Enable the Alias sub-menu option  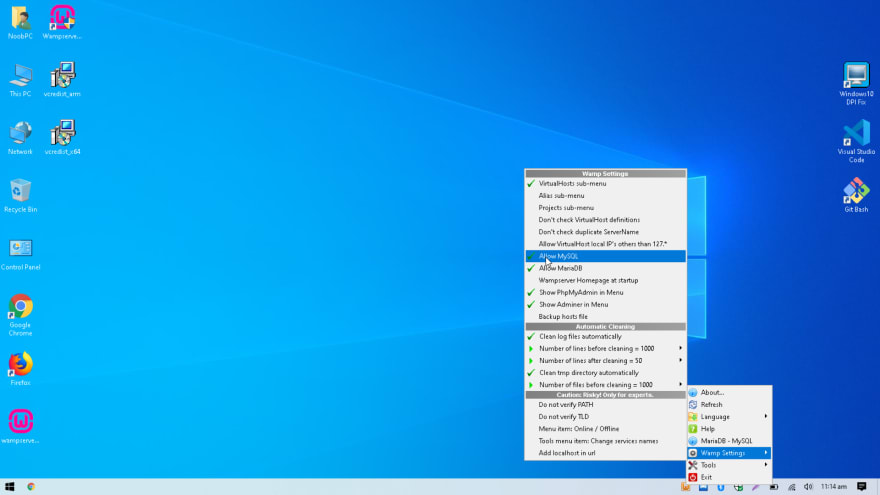point(605,196)
